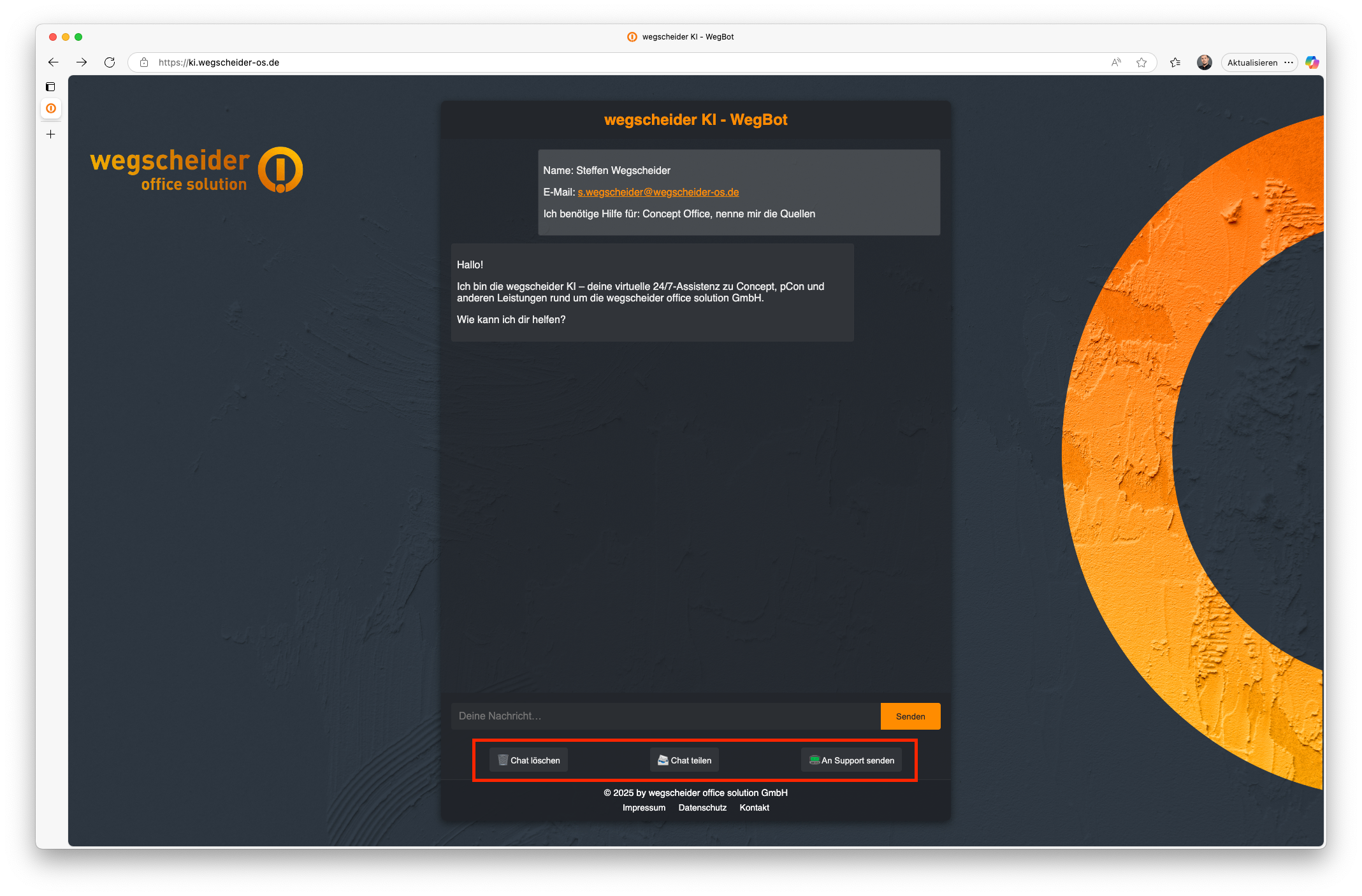The width and height of the screenshot is (1362, 896).
Task: Click the Chat löschen button
Action: (528, 760)
